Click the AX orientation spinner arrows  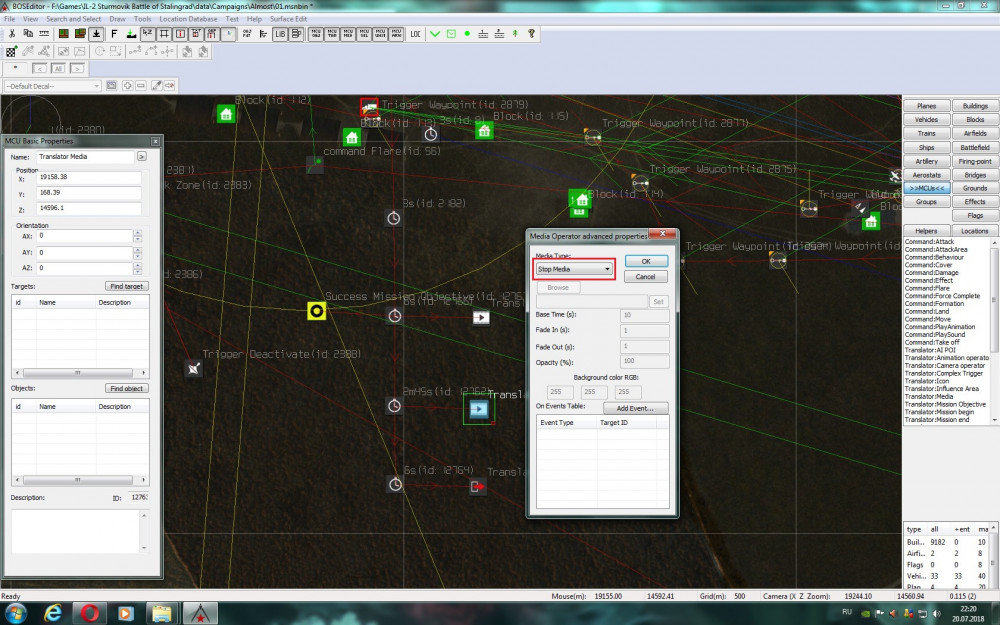tap(139, 237)
